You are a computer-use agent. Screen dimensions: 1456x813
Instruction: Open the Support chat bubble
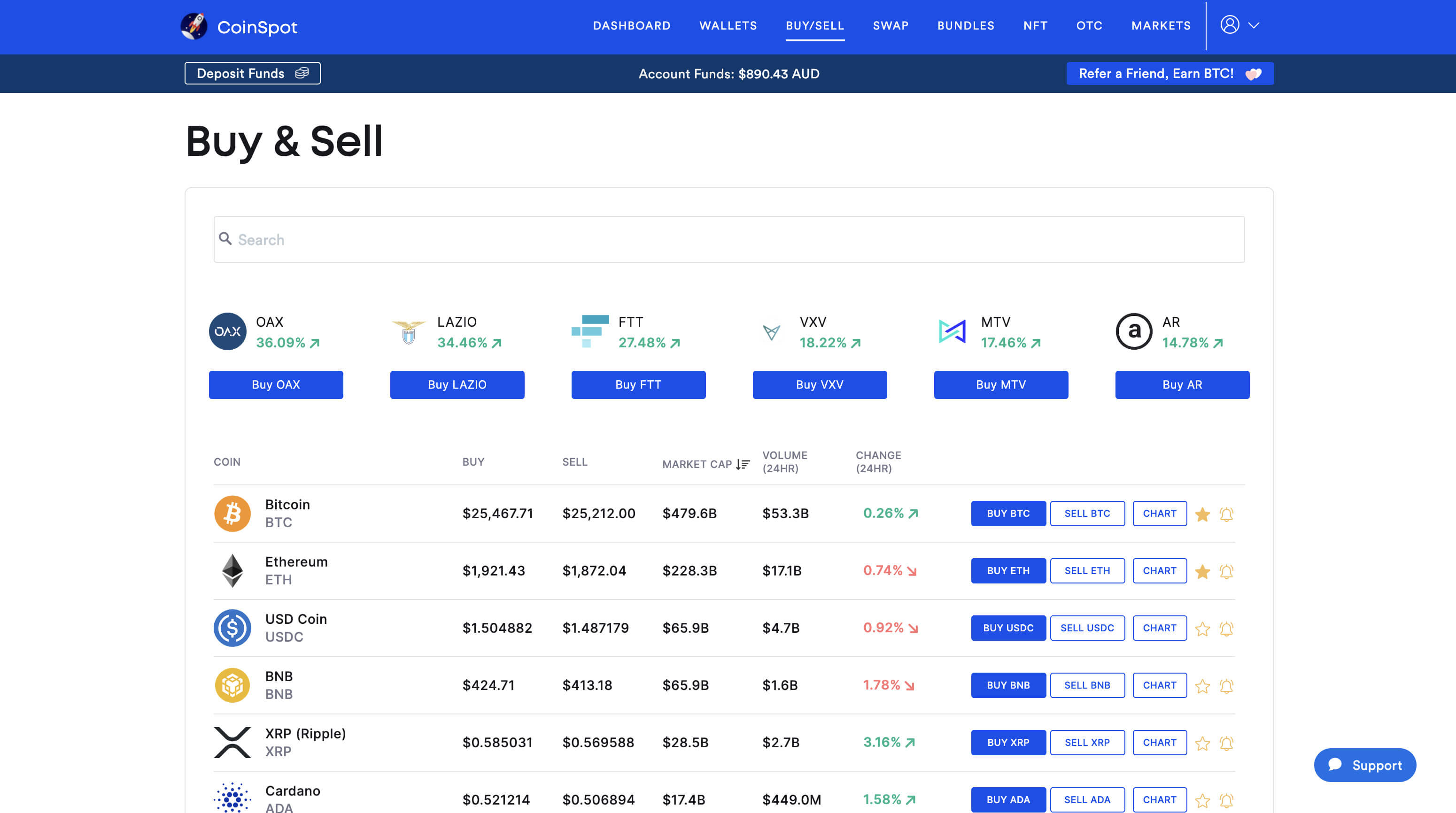click(1364, 765)
